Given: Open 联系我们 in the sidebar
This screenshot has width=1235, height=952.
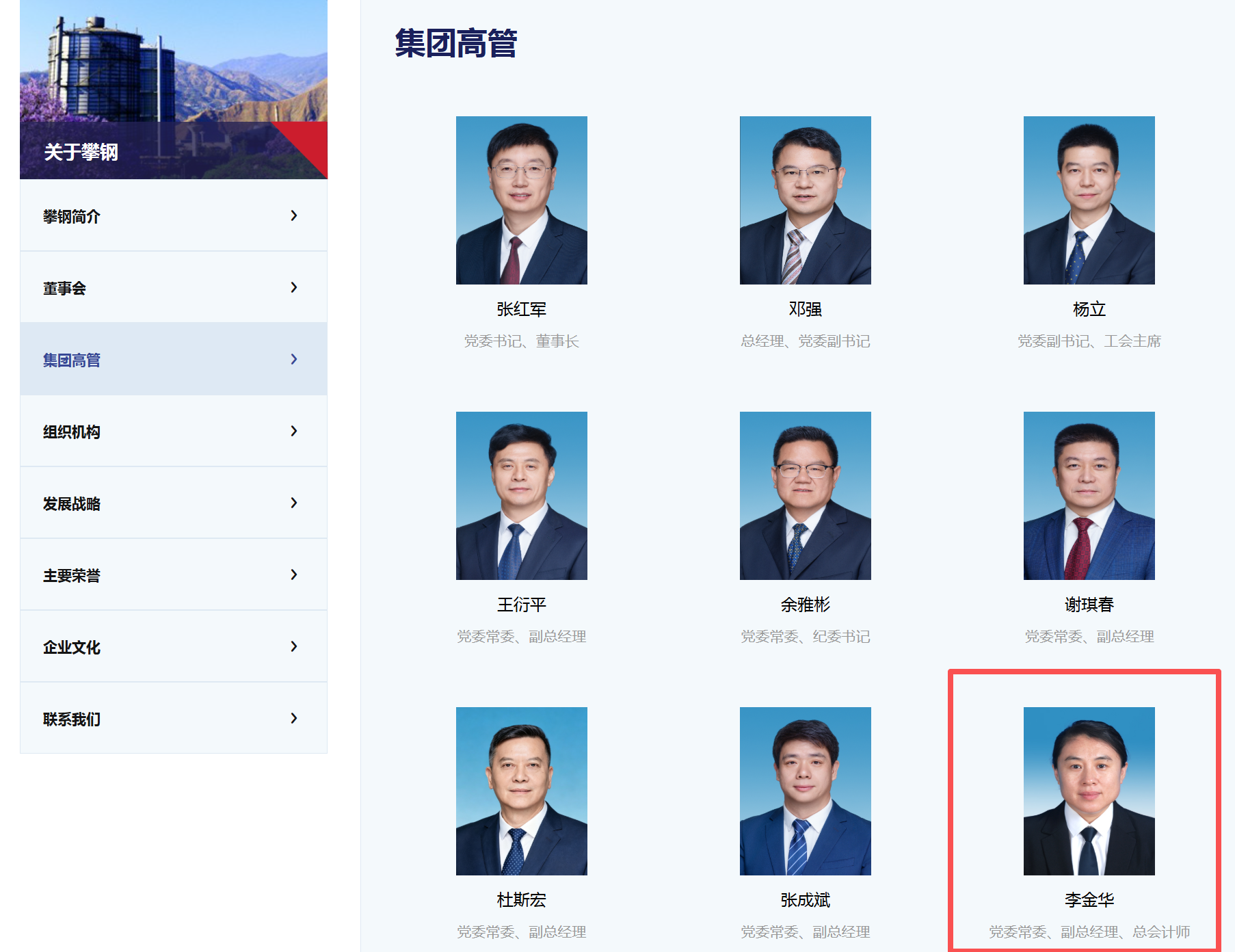Looking at the screenshot, I should (174, 718).
